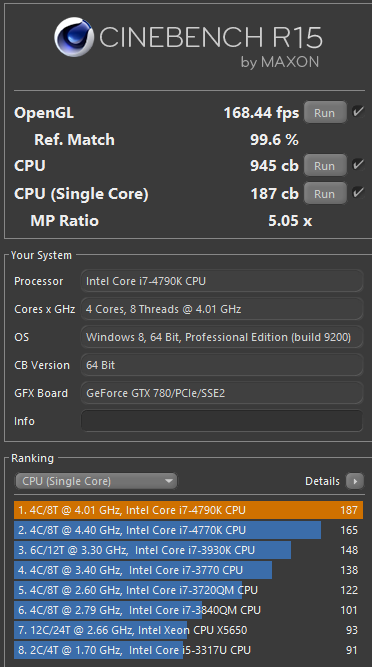Run the OpenGL benchmark
The width and height of the screenshot is (372, 667).
325,113
